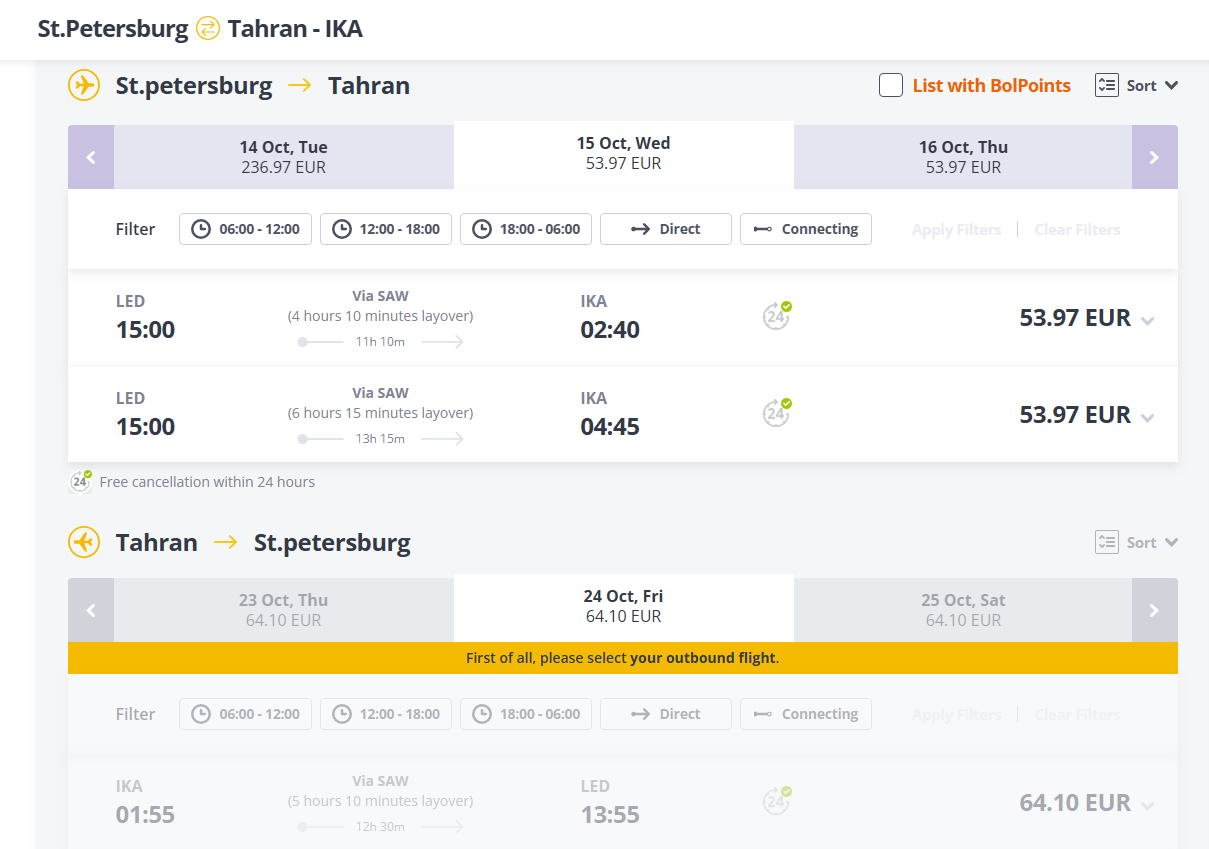Select the 16 Oct, Thu date tab
This screenshot has height=849, width=1209.
click(963, 157)
